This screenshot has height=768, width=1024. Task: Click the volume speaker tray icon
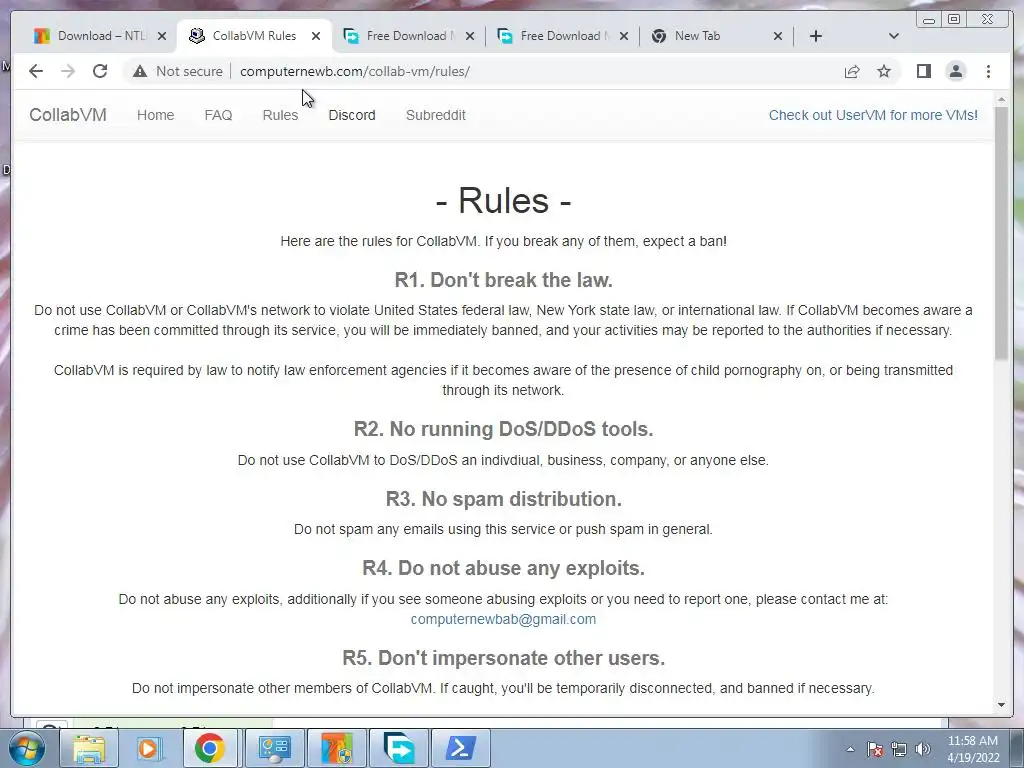point(923,749)
